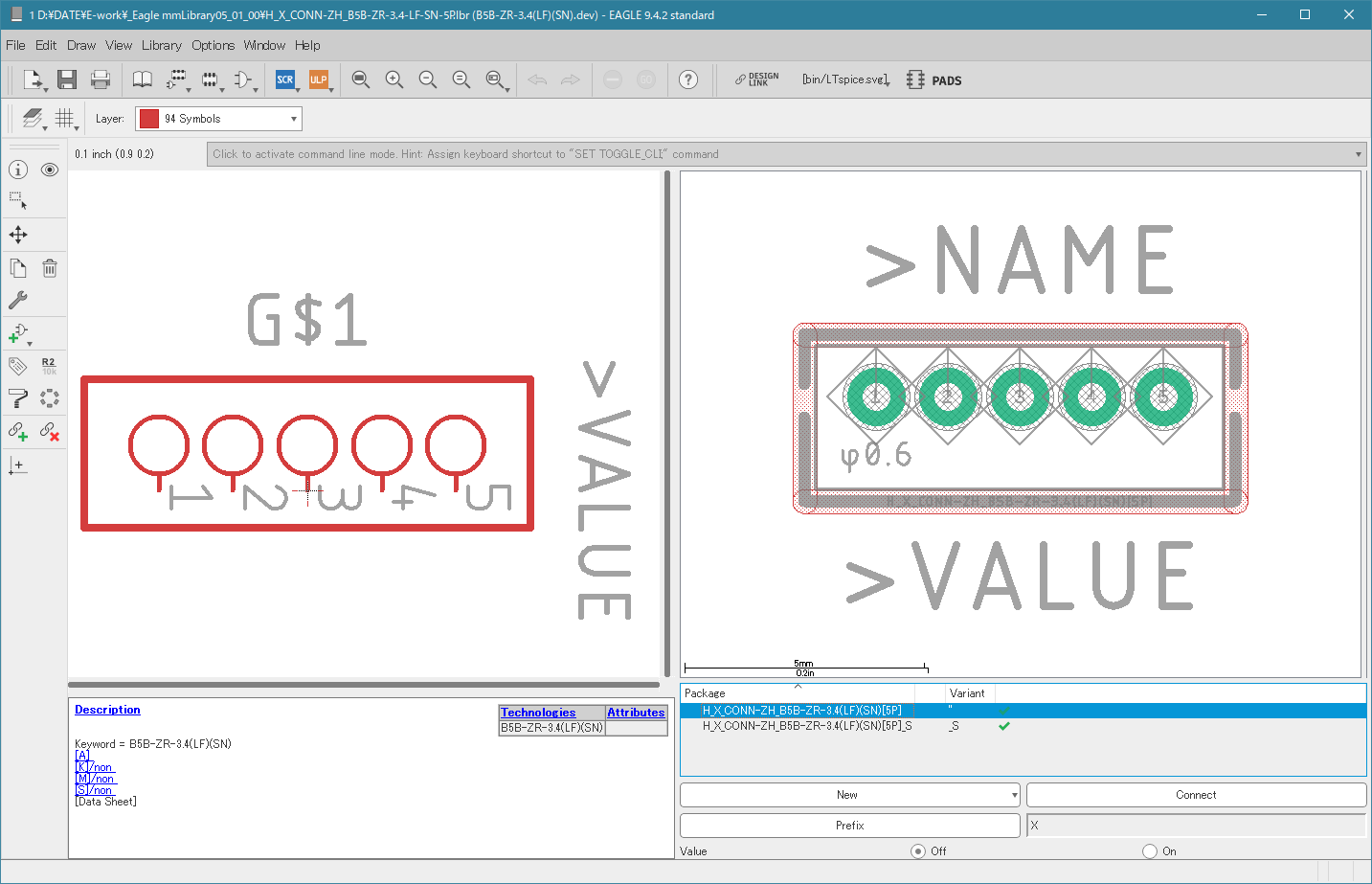Click the red layer color swatch
1372x884 pixels.
tap(149, 119)
